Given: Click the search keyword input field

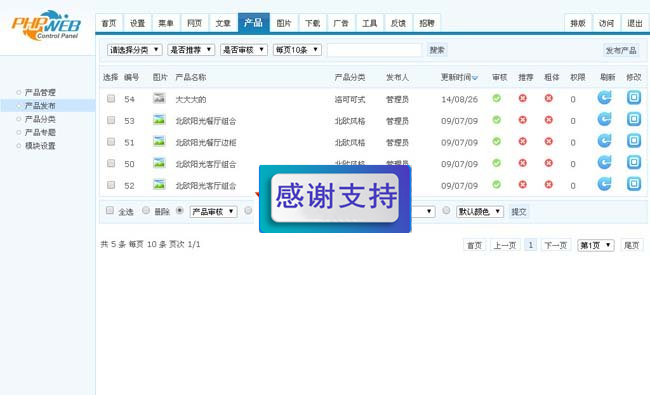Looking at the screenshot, I should pyautogui.click(x=375, y=50).
